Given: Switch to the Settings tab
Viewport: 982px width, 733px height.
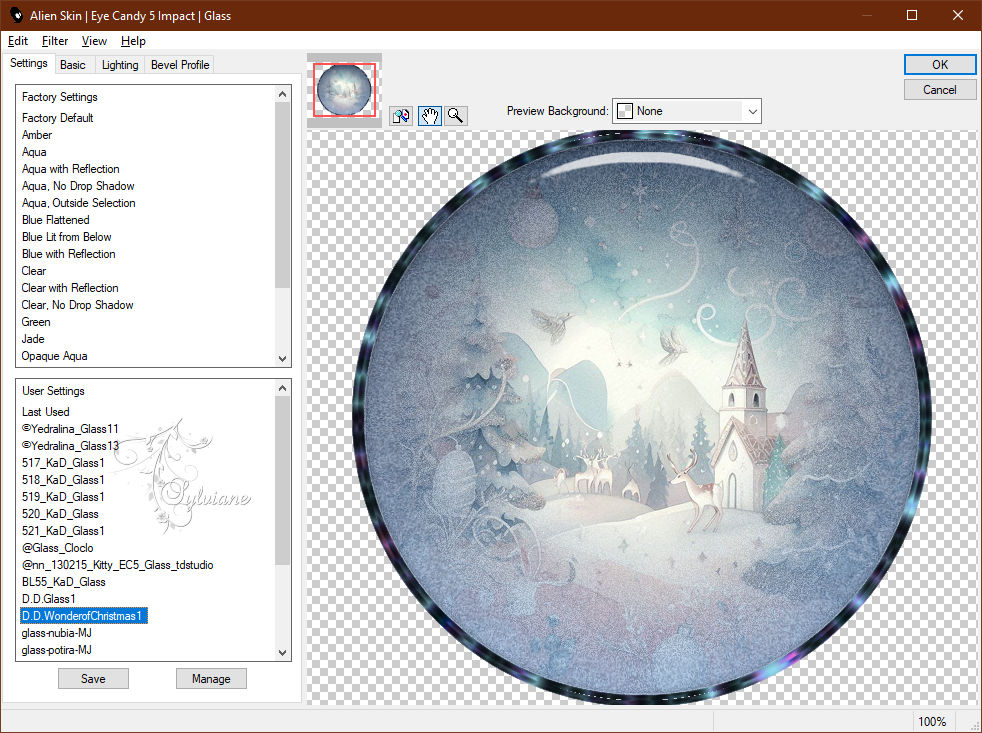Looking at the screenshot, I should click(x=28, y=63).
